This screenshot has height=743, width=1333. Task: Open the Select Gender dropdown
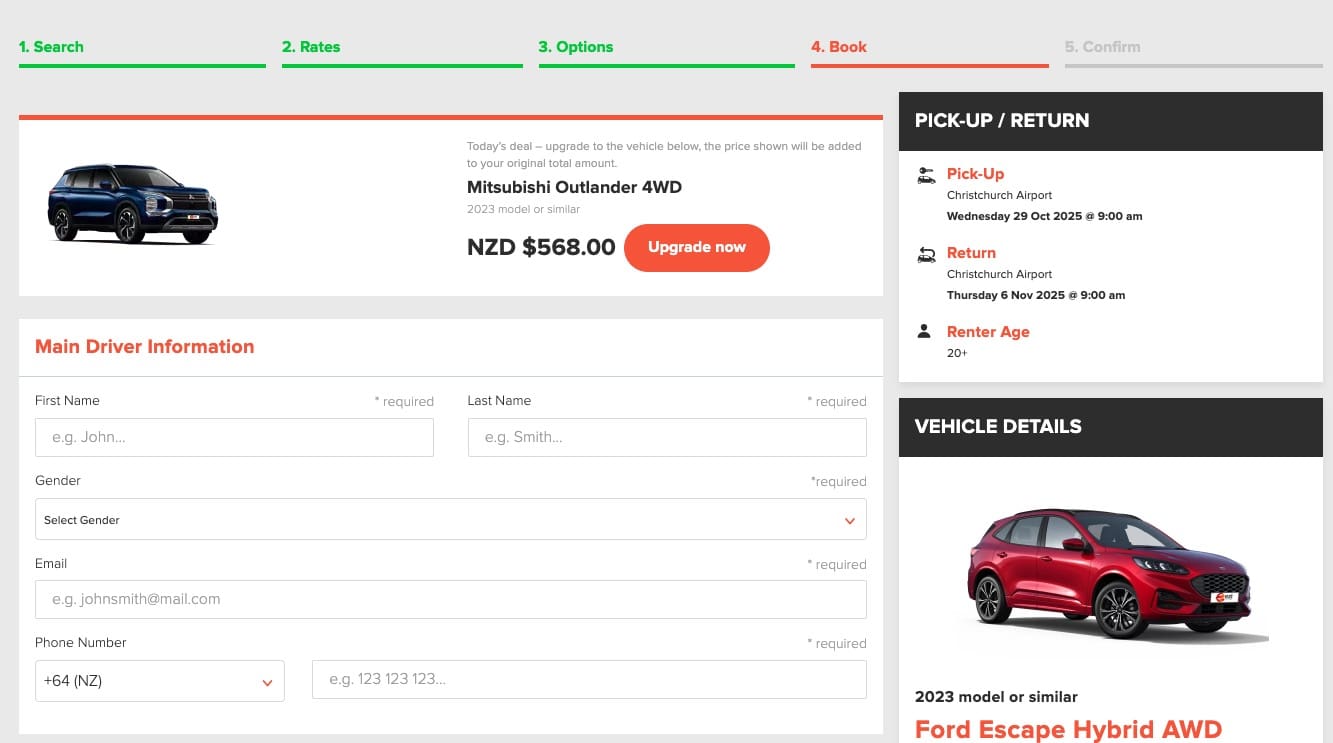(x=450, y=520)
